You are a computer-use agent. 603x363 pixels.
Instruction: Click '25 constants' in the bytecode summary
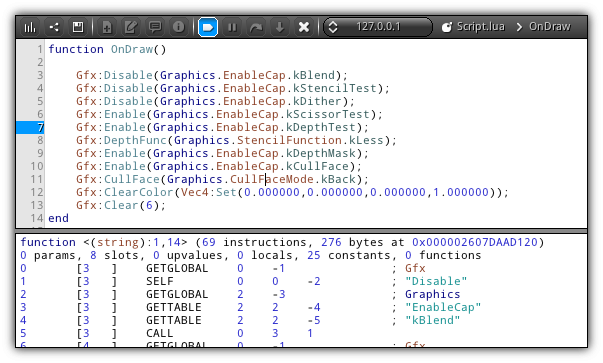(349, 255)
